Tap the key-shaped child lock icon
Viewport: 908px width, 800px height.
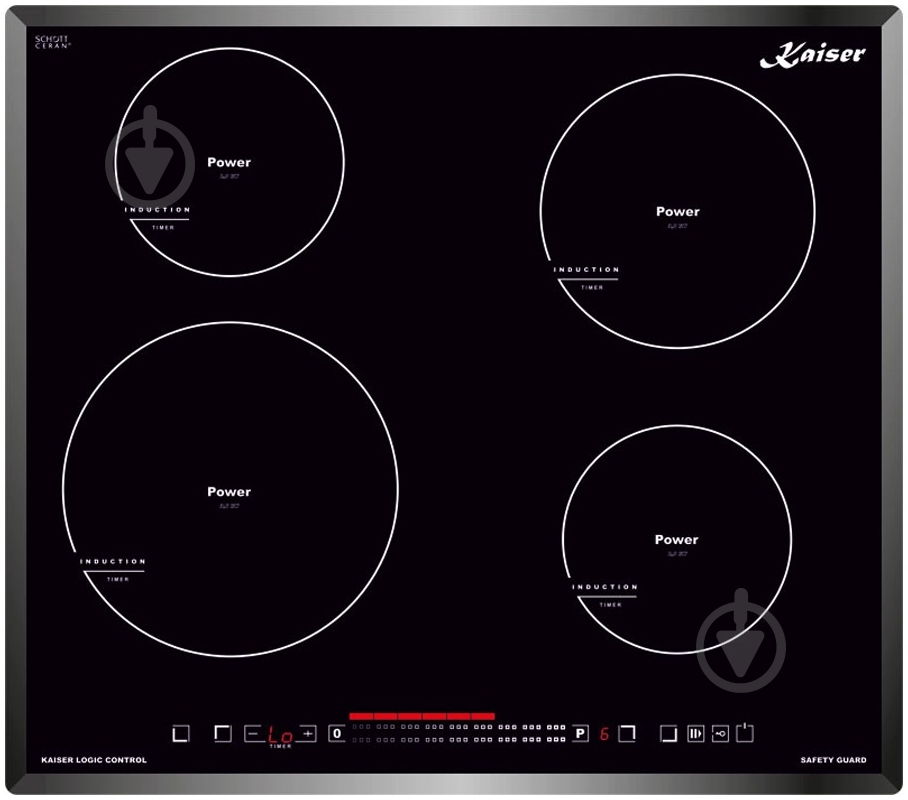coord(720,734)
